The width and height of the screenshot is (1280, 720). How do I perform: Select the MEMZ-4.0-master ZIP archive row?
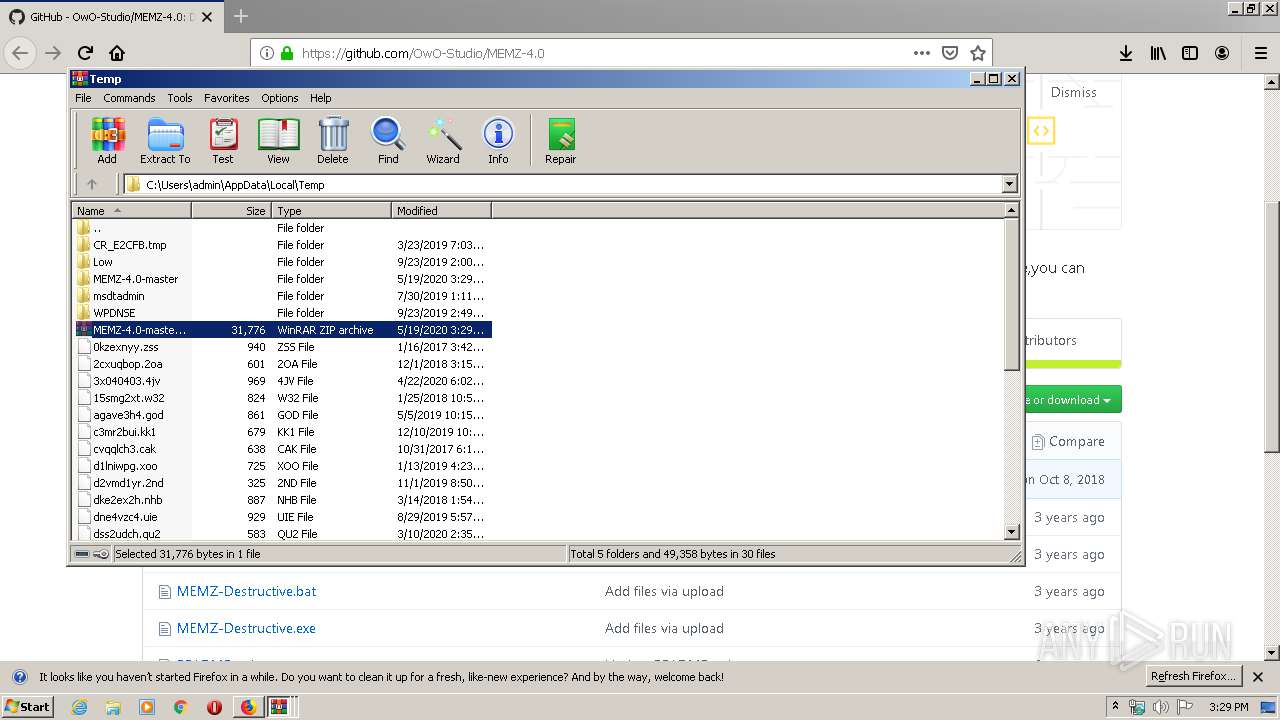[282, 330]
